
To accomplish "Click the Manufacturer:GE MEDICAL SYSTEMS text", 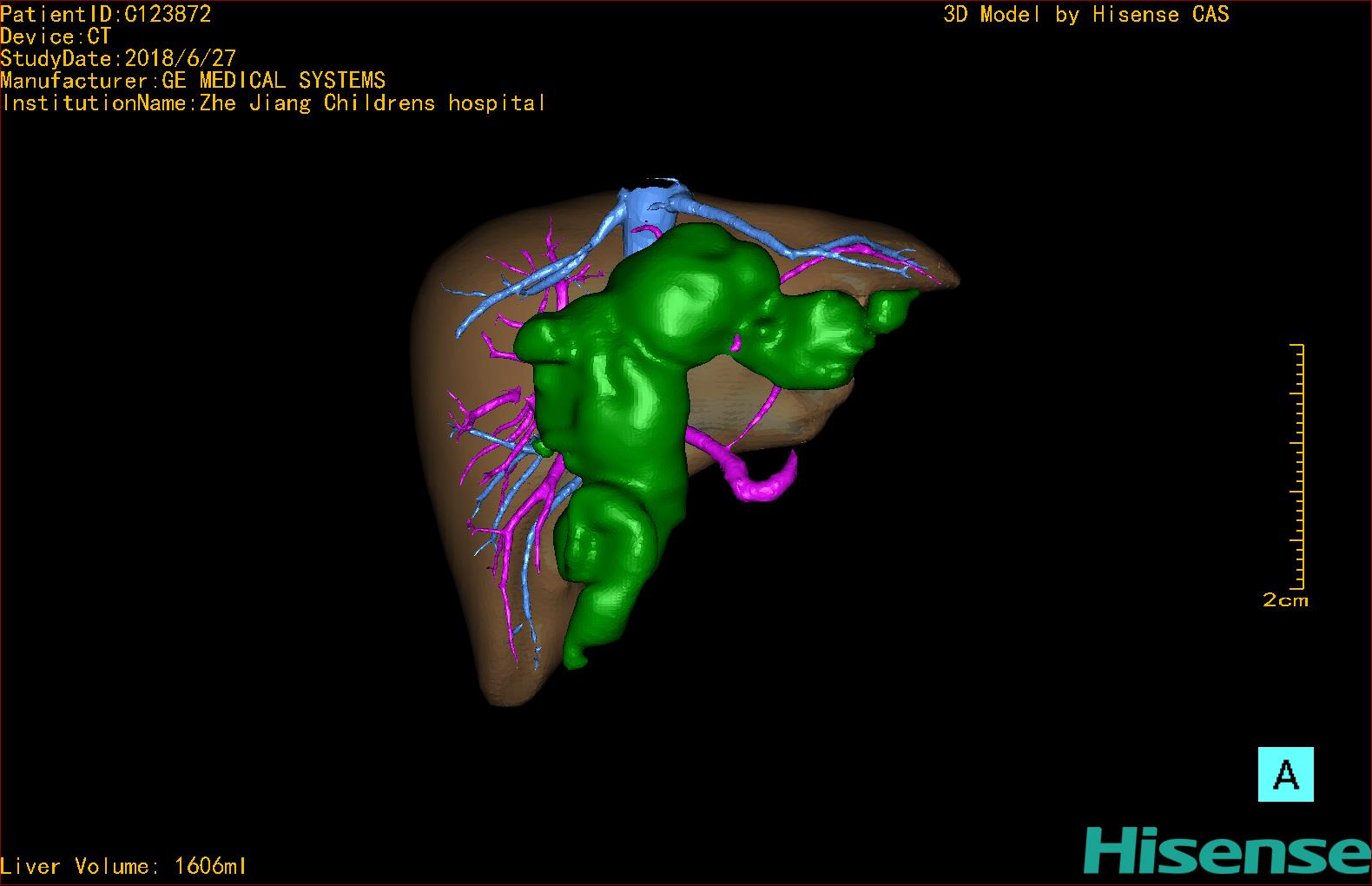I will coord(193,81).
